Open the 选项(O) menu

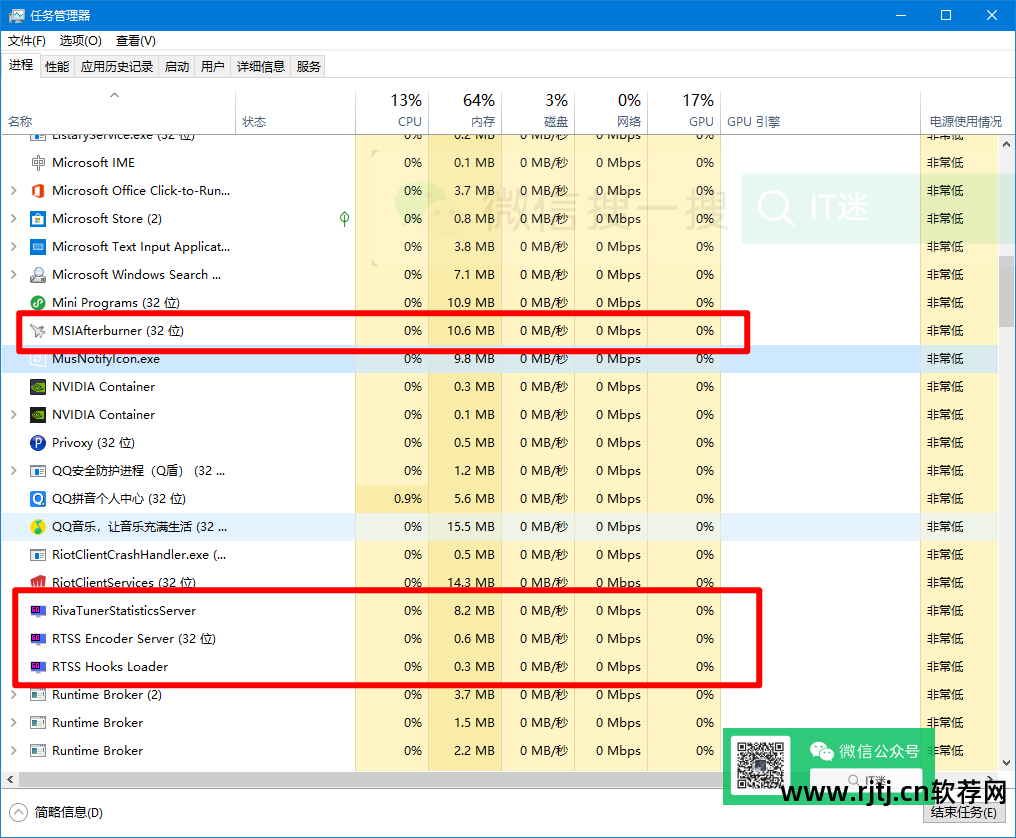(80, 41)
